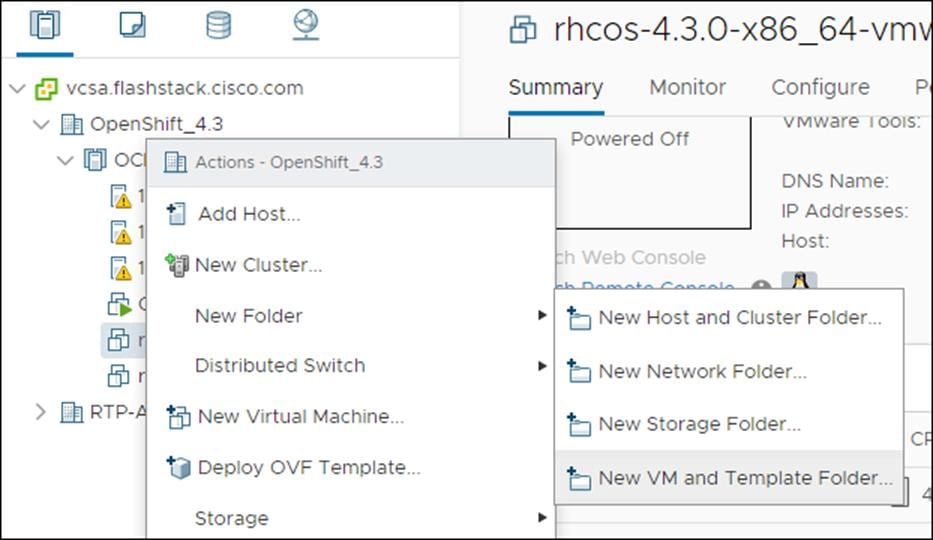933x540 pixels.
Task: Click the Deploy OVF Template box icon
Action: pos(178,468)
